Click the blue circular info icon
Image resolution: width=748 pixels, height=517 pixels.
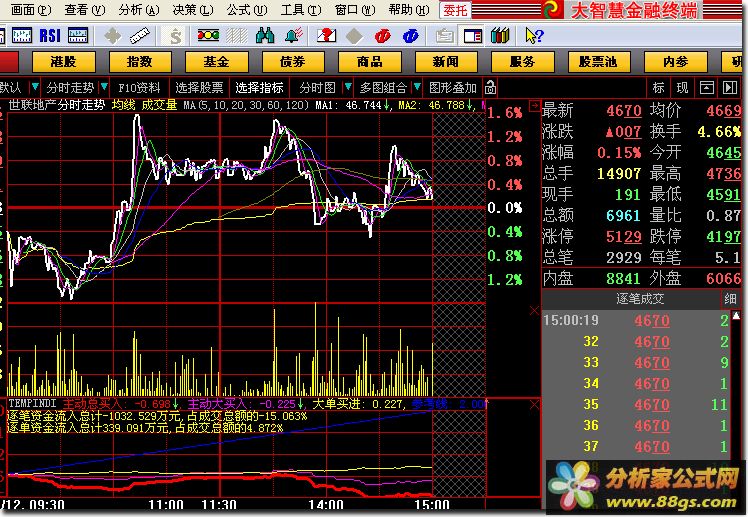pos(411,36)
